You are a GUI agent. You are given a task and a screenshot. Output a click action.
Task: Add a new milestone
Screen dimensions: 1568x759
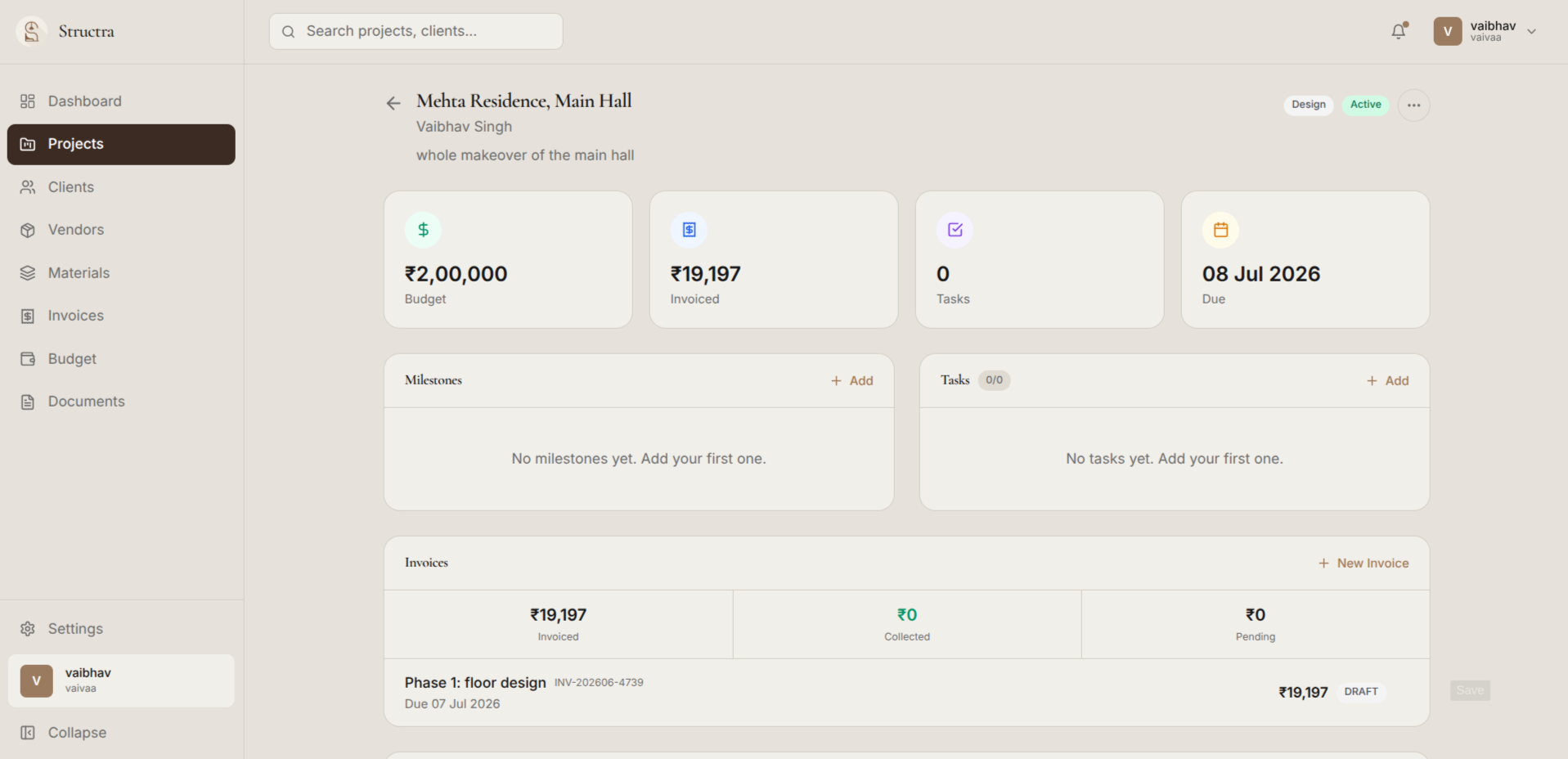tap(852, 380)
